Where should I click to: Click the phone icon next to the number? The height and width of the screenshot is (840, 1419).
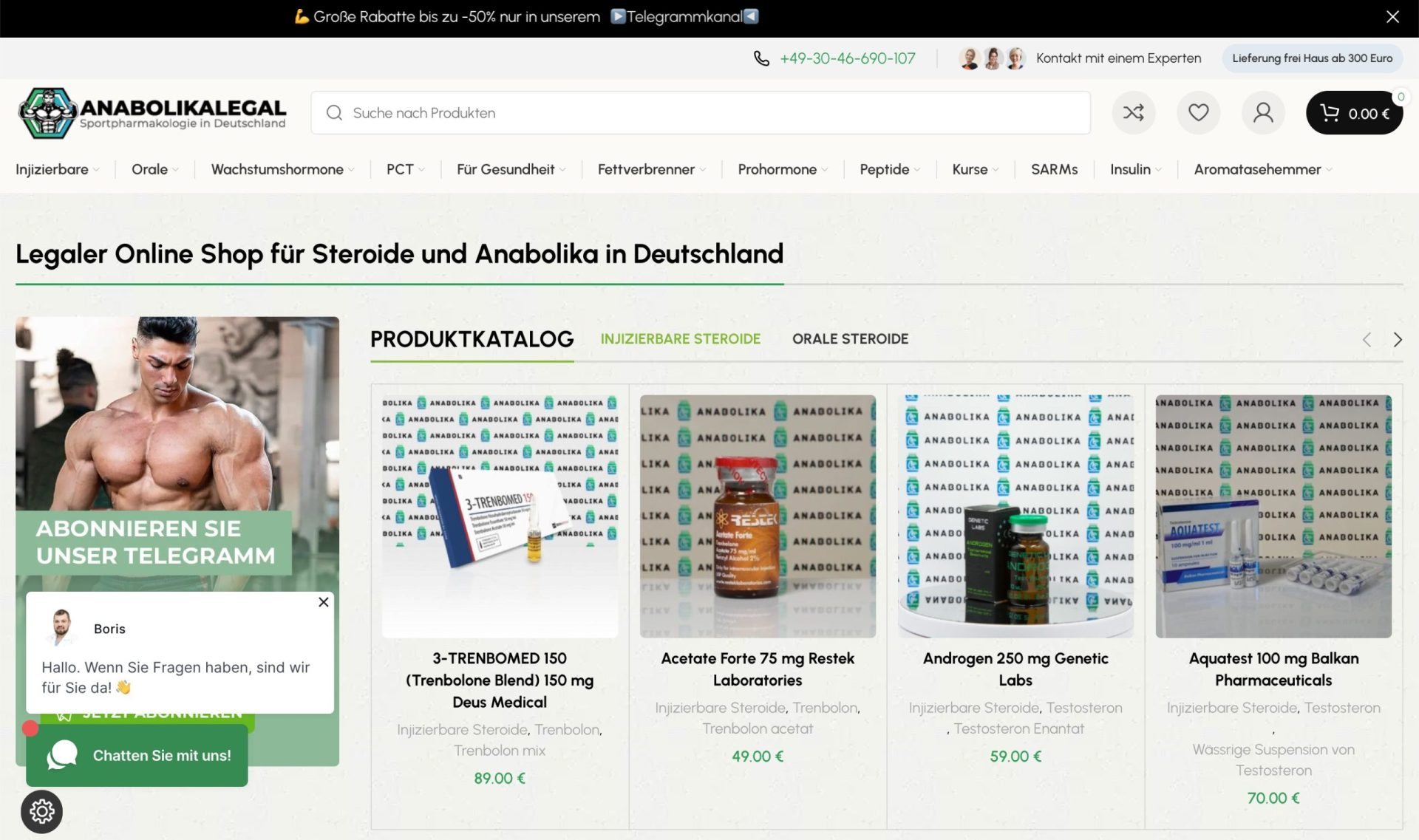[x=762, y=58]
